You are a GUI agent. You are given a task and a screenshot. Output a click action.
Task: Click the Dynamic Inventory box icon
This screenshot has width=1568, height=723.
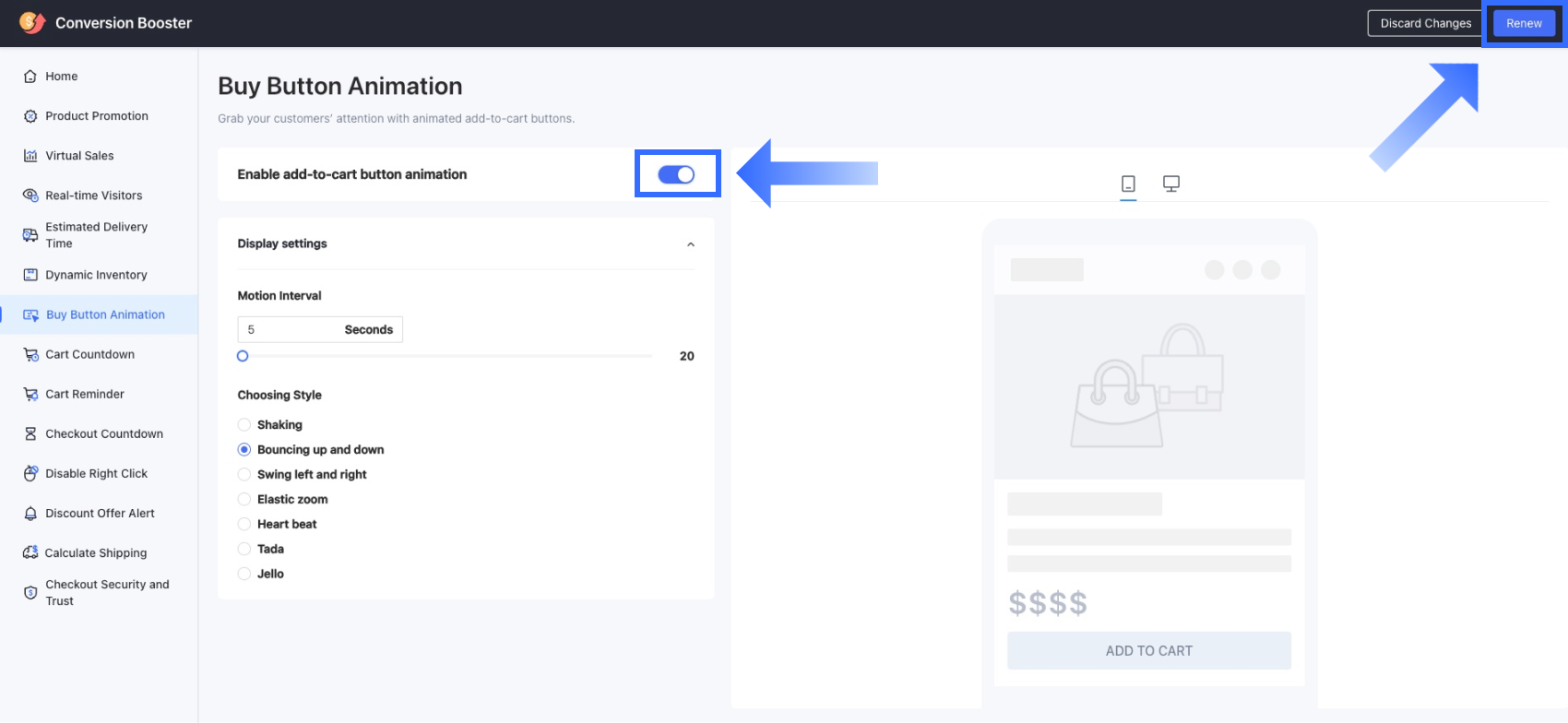30,275
